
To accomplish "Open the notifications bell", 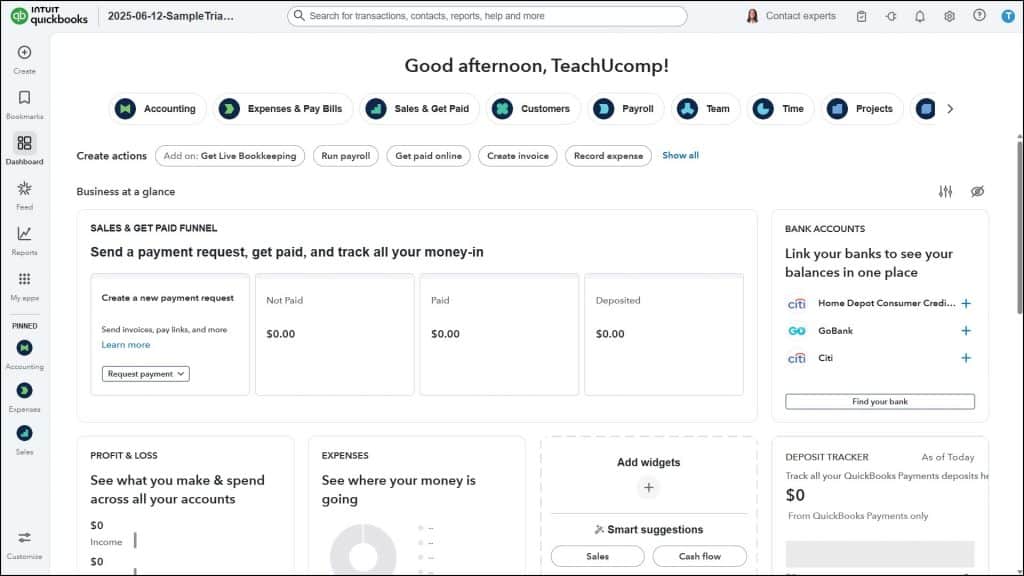I will coord(919,15).
